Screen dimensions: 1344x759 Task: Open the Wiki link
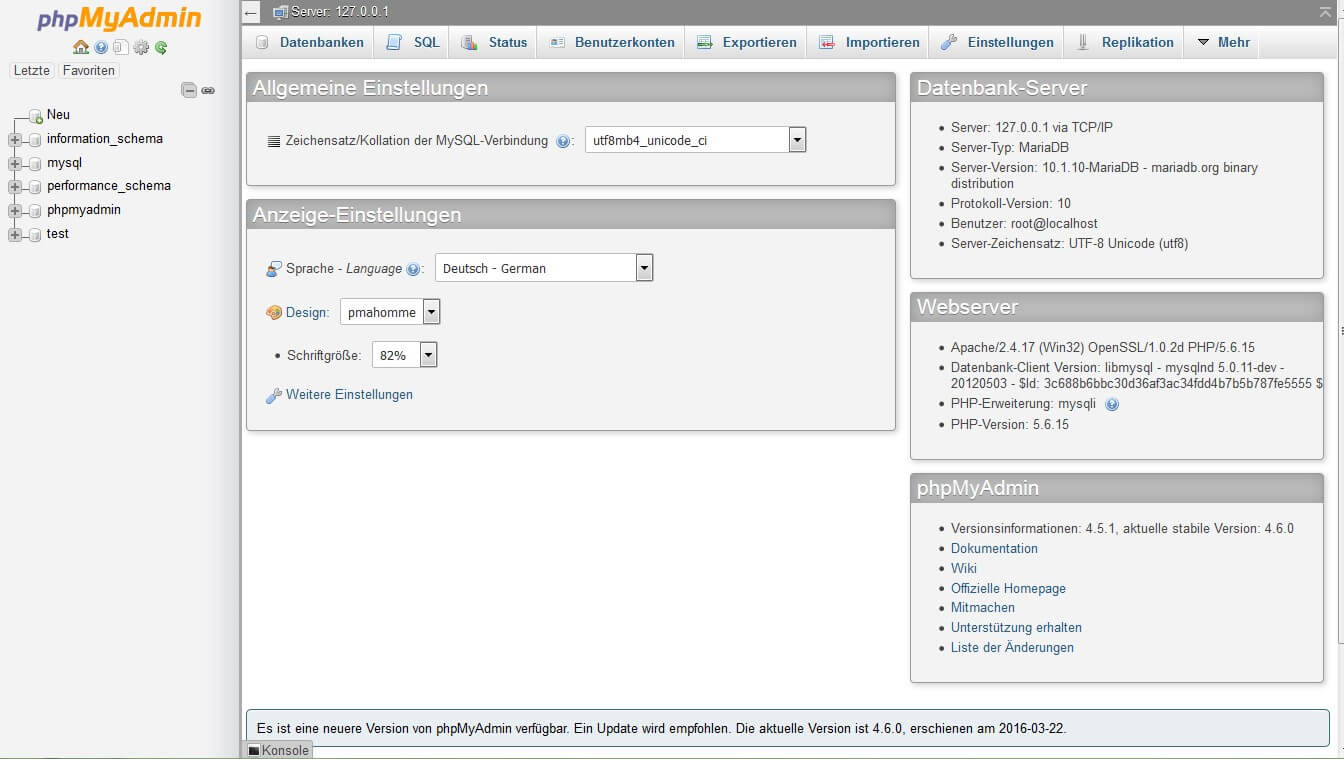964,569
